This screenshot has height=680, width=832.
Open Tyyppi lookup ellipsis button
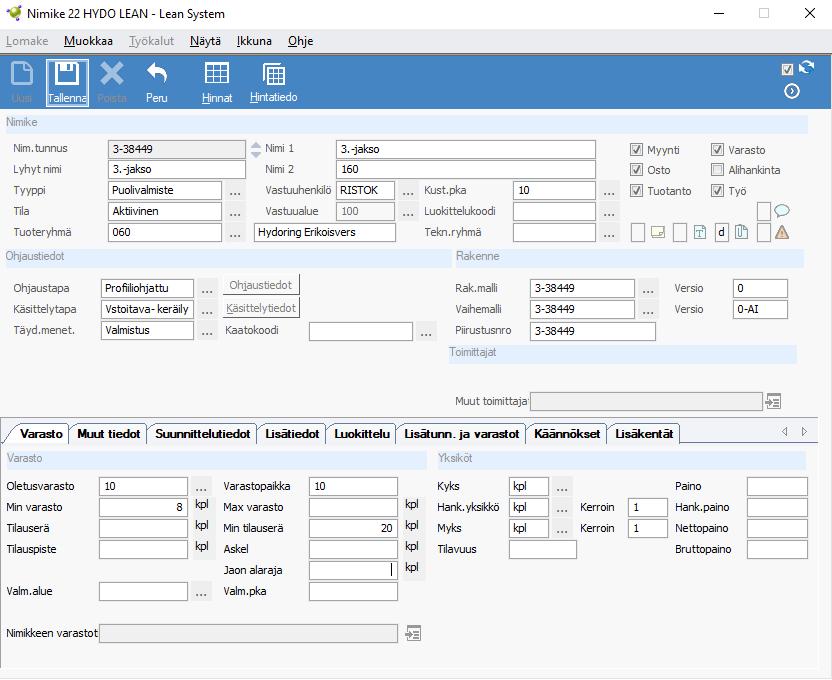coord(235,191)
